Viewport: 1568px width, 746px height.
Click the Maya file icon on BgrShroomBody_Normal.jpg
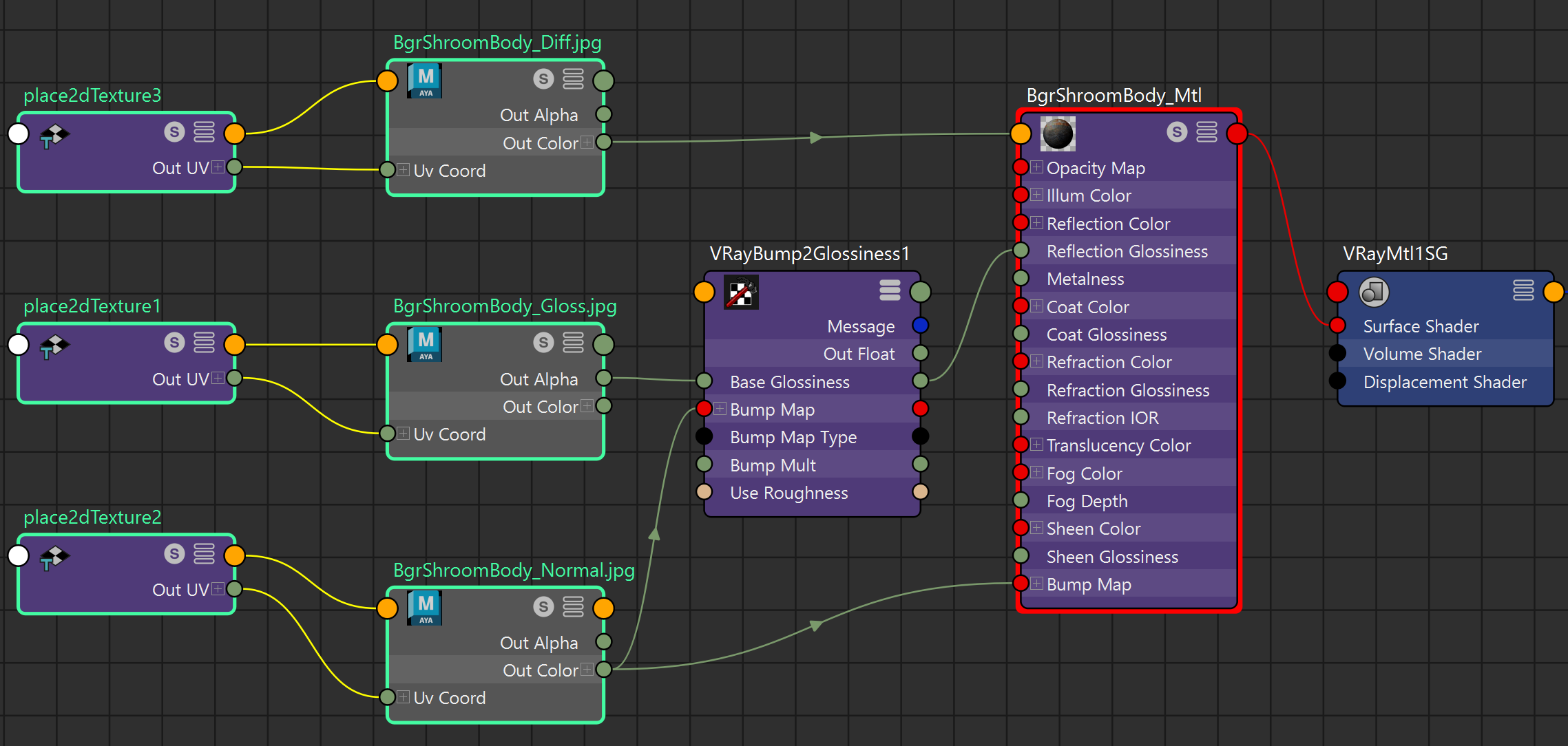(425, 608)
